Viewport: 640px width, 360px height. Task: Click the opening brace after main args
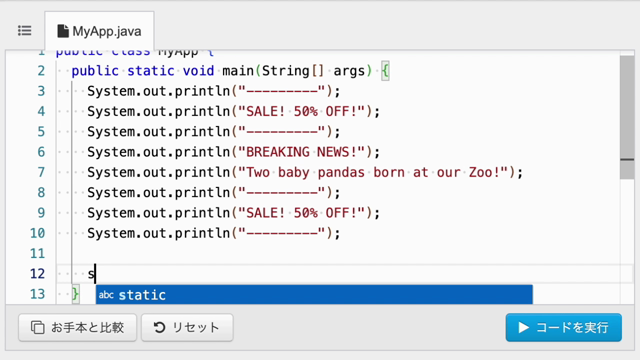click(x=385, y=71)
